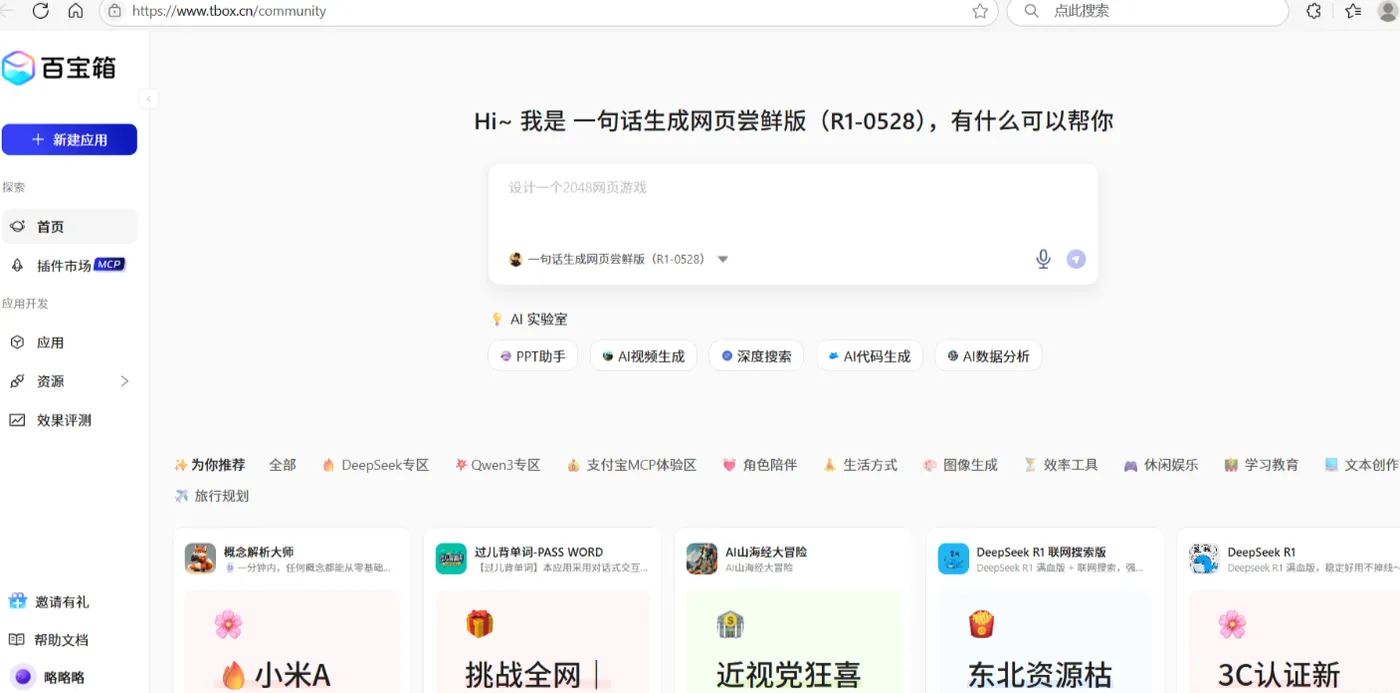Open the model selector dropdown 一句话生成网页尝鲜版
The image size is (1400, 693).
pyautogui.click(x=618, y=259)
